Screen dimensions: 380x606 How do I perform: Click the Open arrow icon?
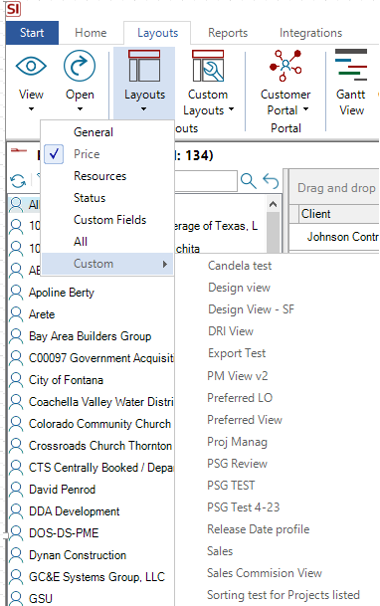79,66
